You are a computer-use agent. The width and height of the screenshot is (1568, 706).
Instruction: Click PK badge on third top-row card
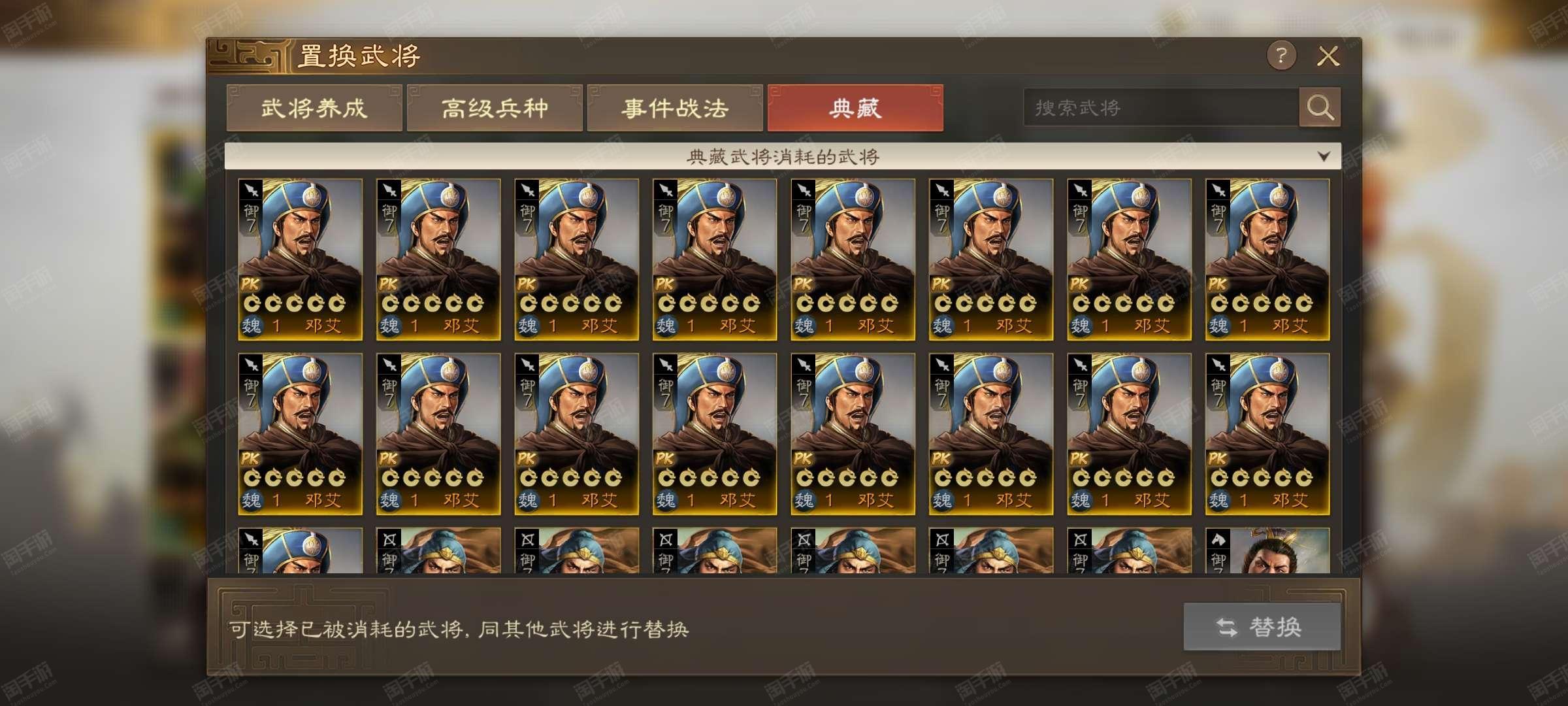(x=526, y=284)
